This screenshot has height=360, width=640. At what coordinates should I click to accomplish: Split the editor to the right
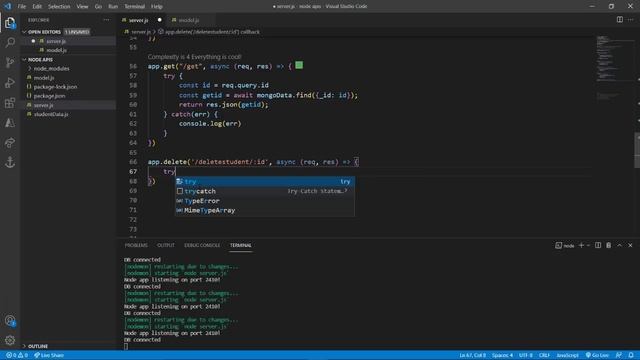coord(620,20)
